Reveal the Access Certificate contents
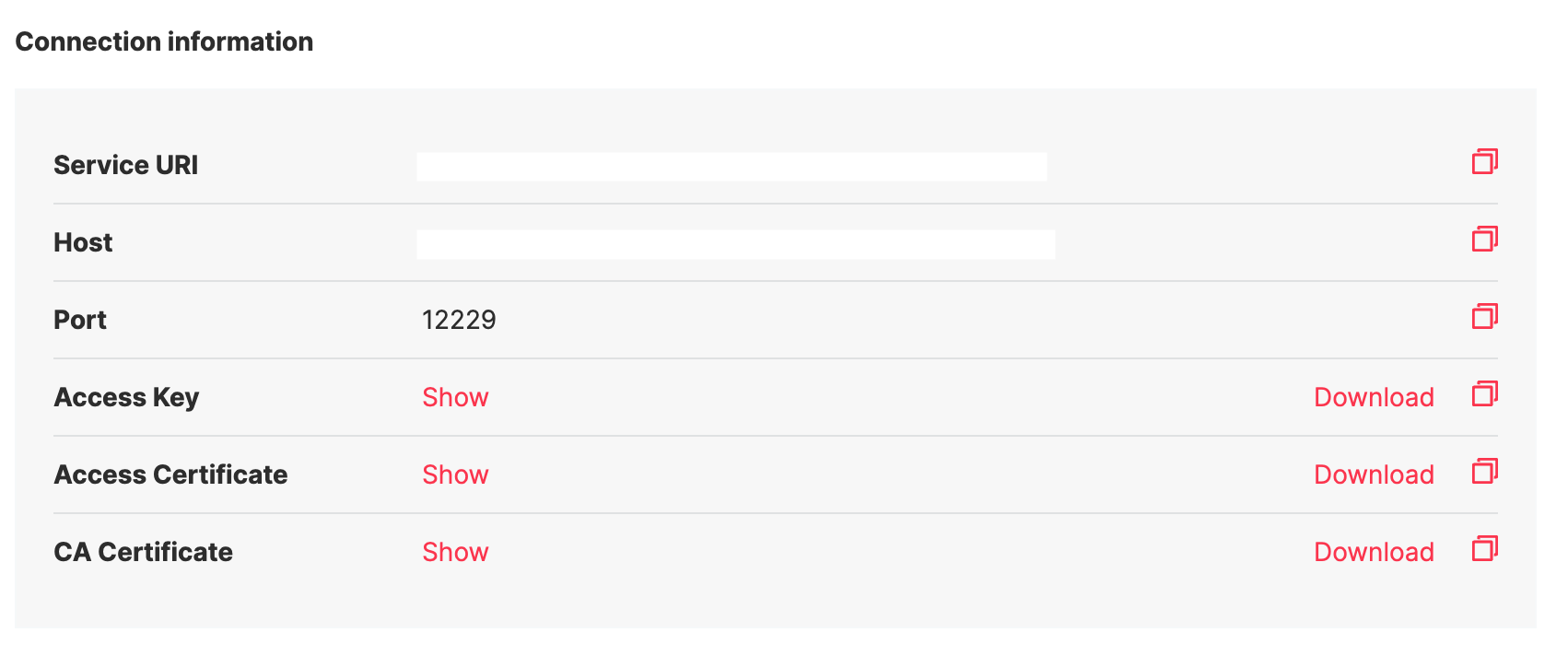 click(455, 474)
